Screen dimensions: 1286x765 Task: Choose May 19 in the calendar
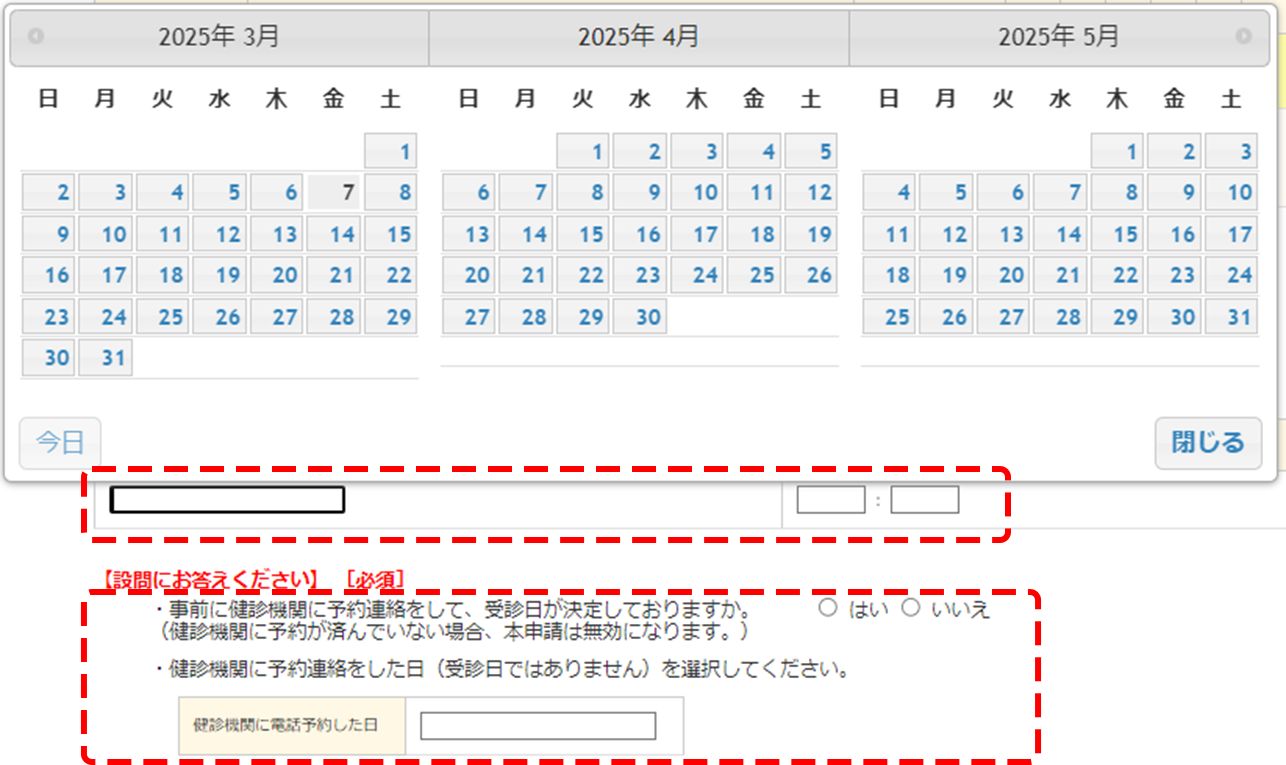(x=946, y=275)
